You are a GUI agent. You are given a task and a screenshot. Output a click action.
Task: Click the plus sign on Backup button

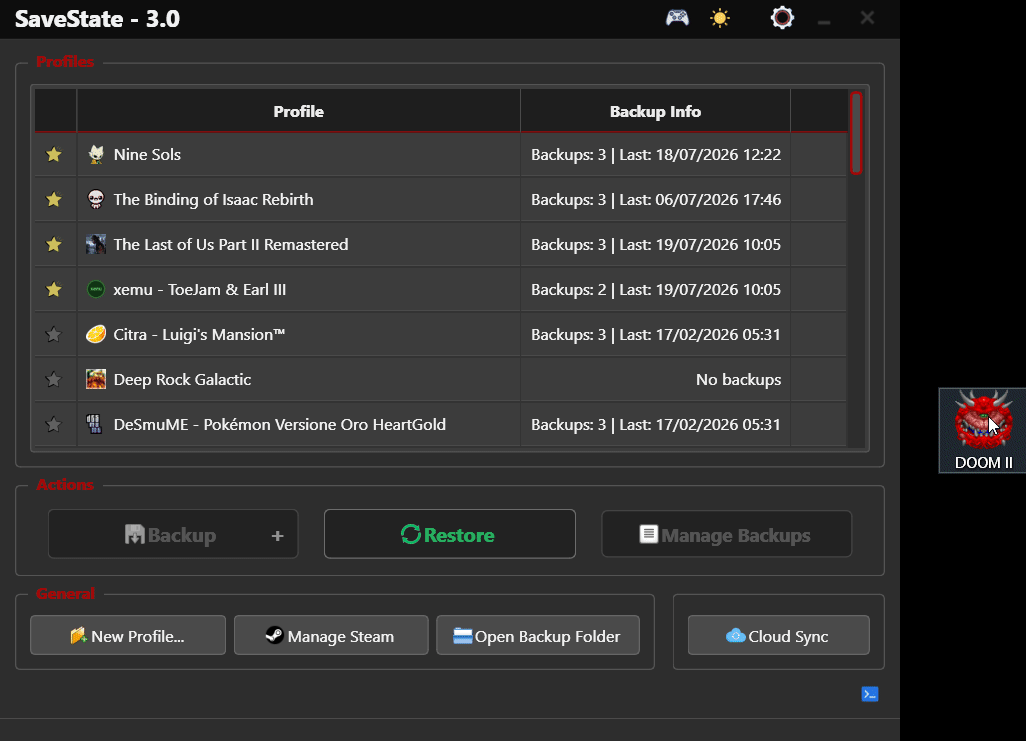277,536
